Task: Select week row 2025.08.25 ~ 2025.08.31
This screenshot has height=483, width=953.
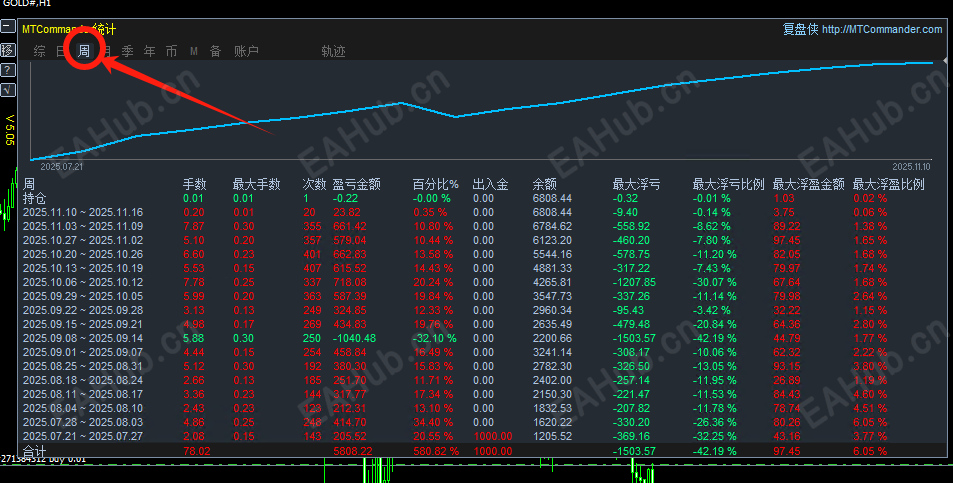Action: click(x=83, y=366)
